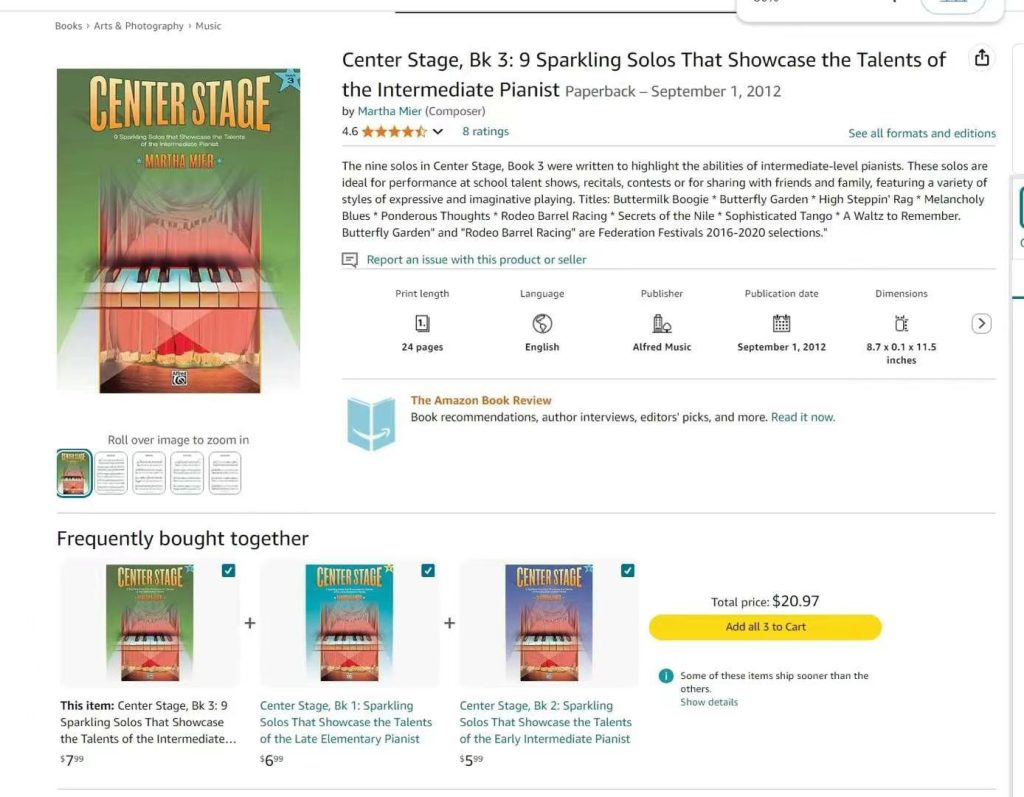Click the share icon beside the title
The width and height of the screenshot is (1024, 797).
pos(982,58)
